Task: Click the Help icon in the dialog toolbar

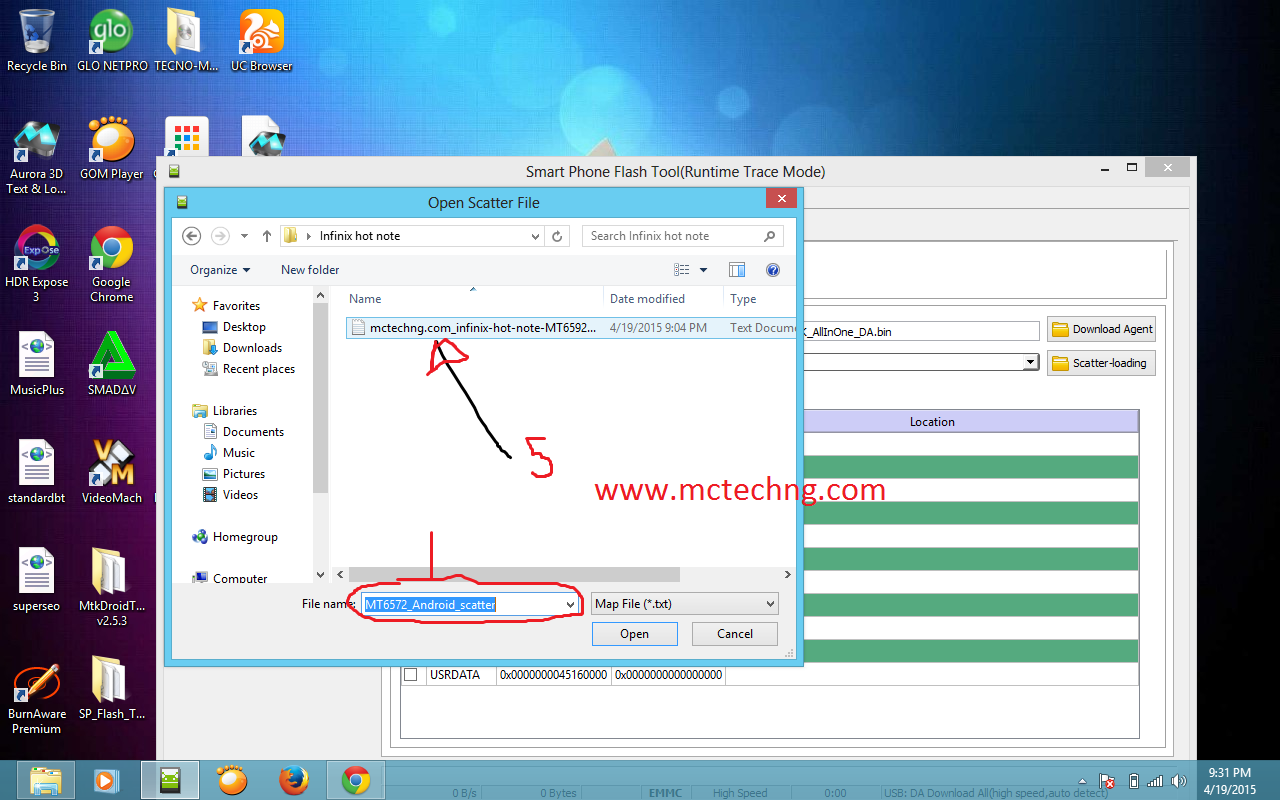Action: click(x=773, y=269)
